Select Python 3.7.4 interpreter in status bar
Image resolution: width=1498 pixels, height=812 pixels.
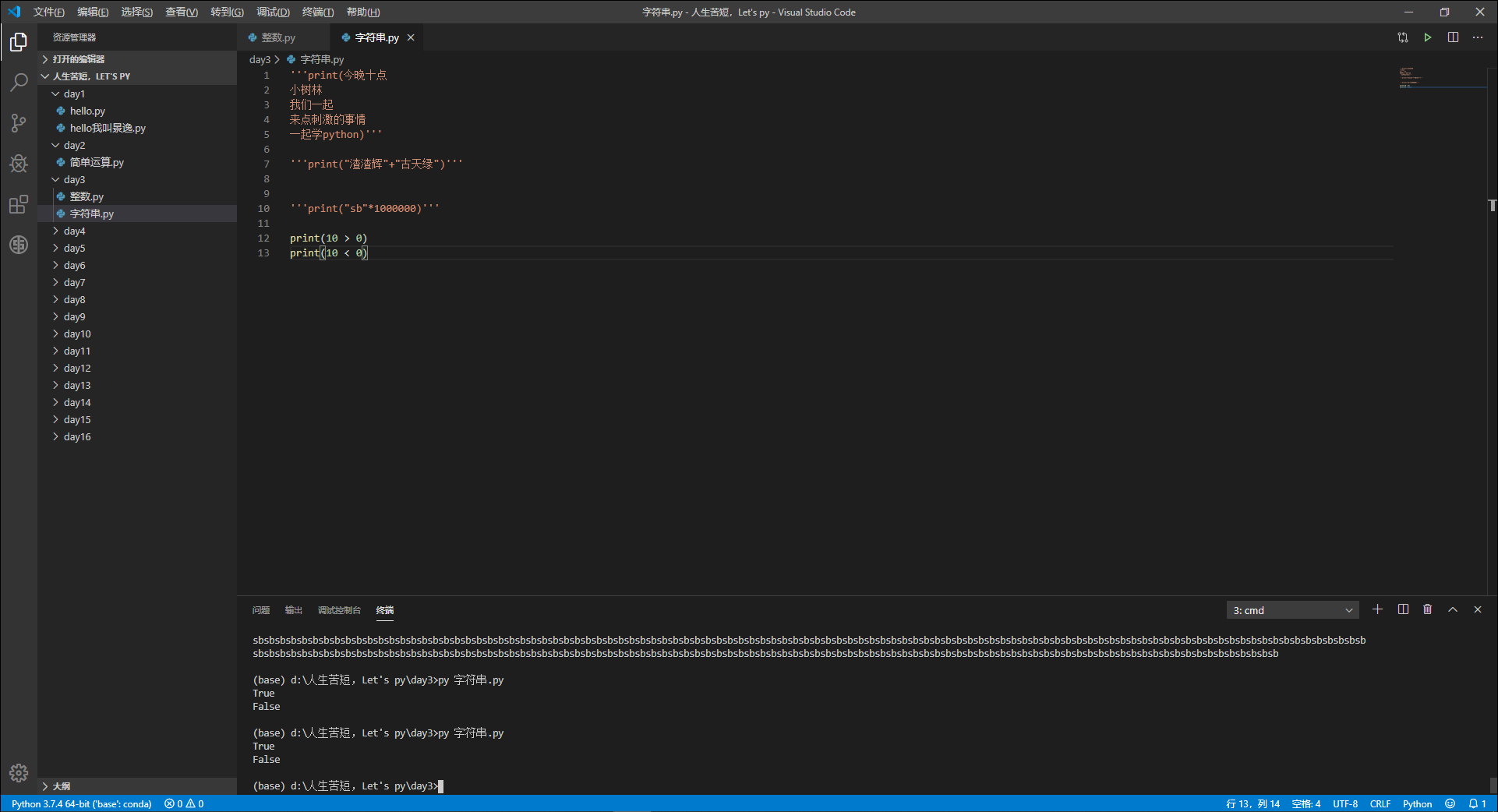coord(82,803)
